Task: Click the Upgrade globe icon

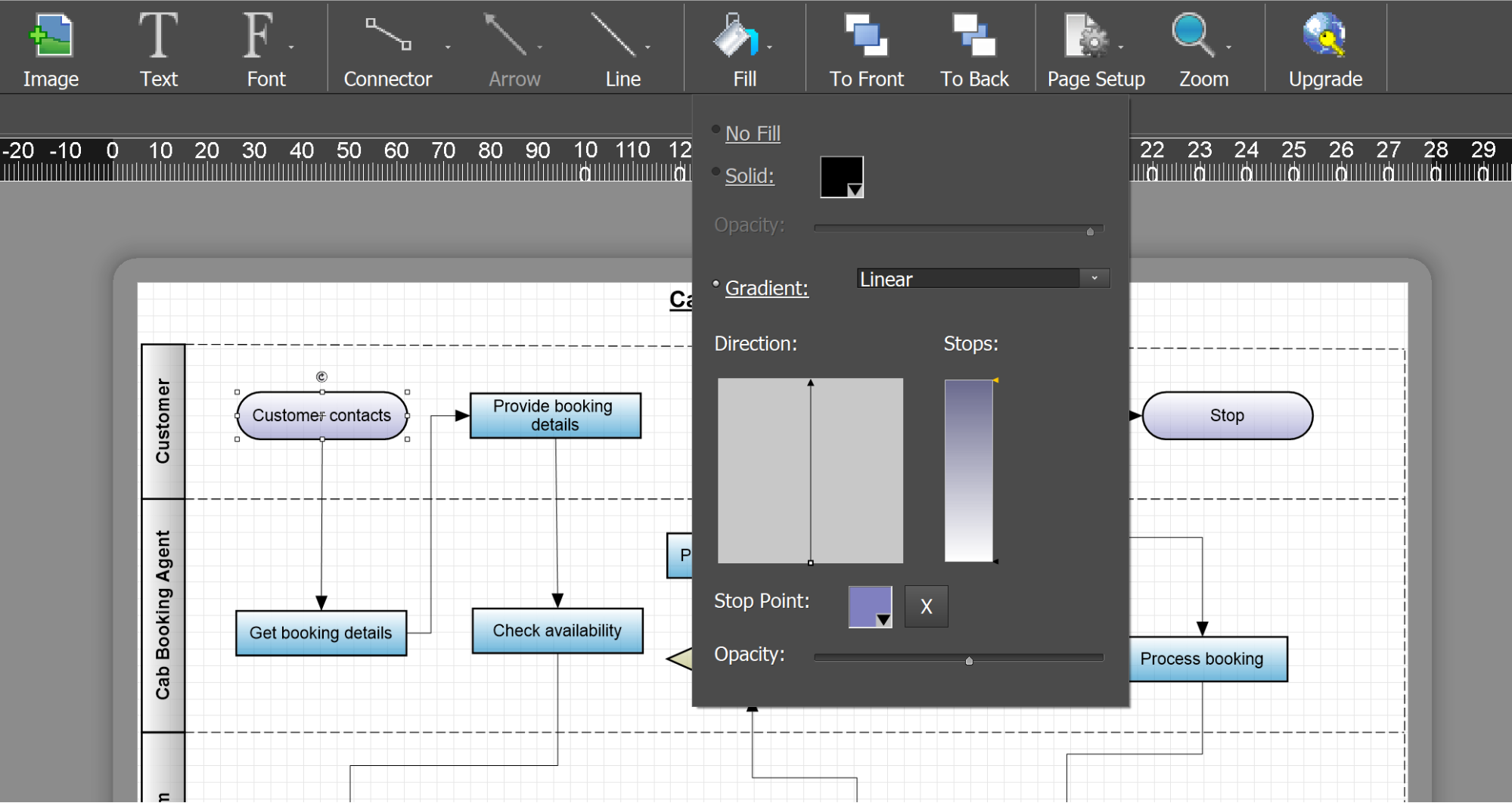Action: click(x=1324, y=34)
